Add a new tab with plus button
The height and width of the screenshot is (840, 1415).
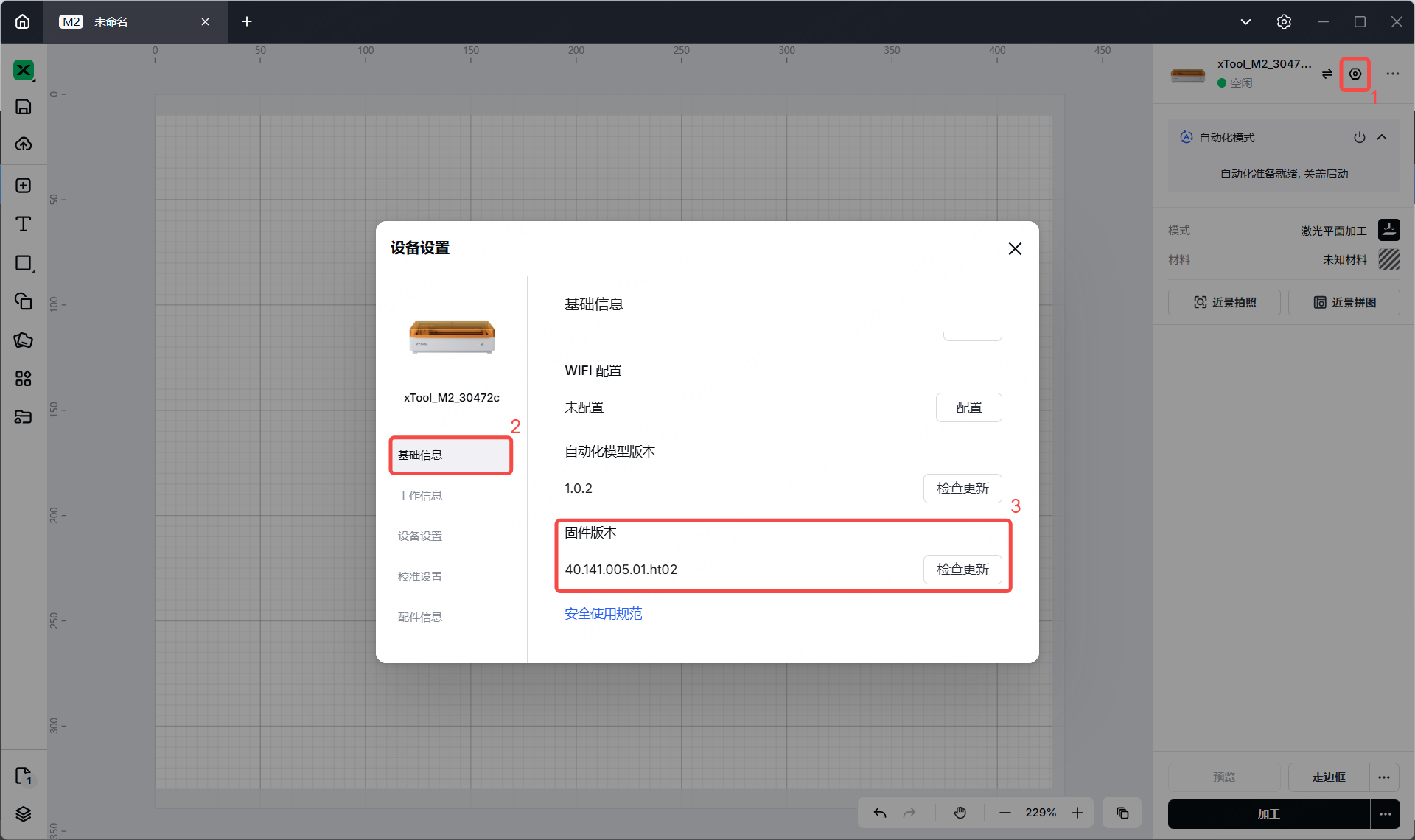click(x=247, y=22)
